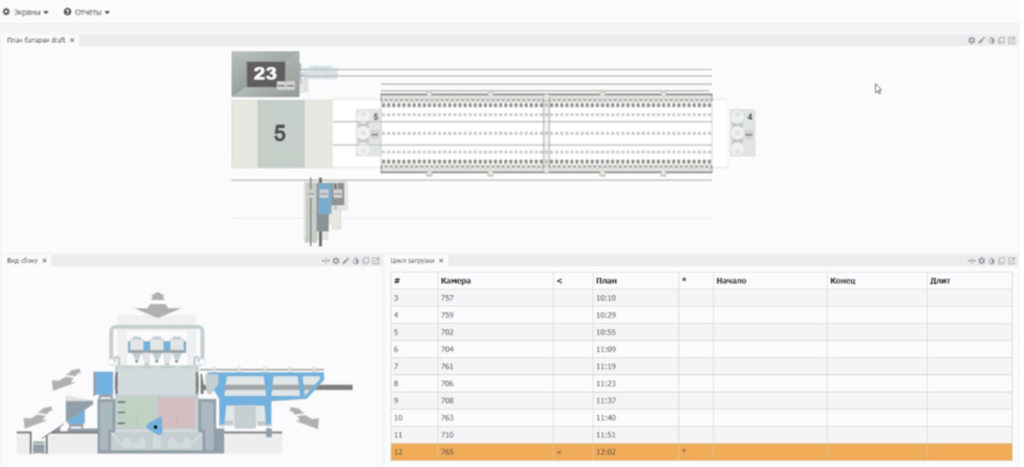Image resolution: width=1024 pixels, height=467 pixels.
Task: Select the row with chamber 757
Action: 701,298
